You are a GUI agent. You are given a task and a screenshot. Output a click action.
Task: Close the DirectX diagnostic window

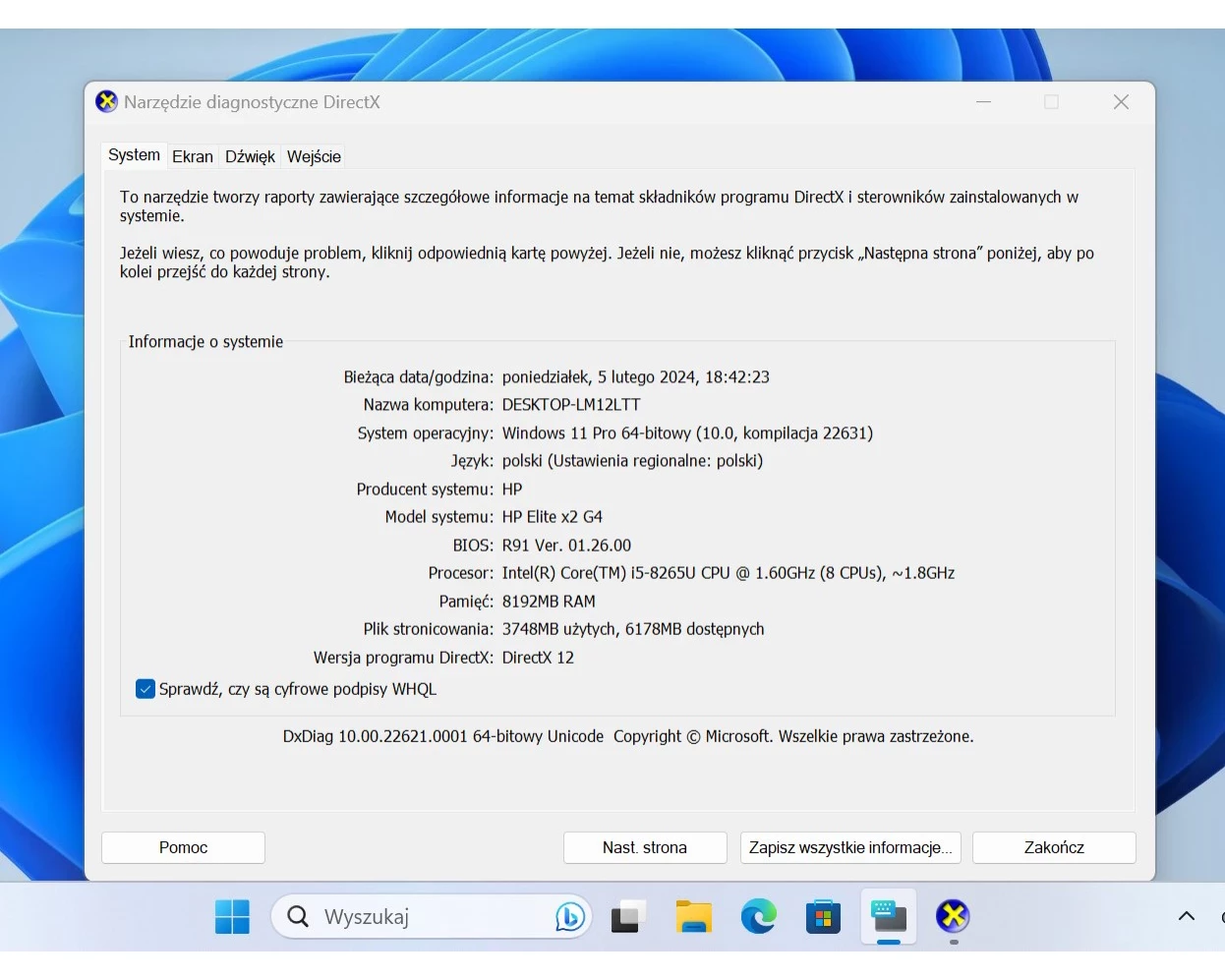[x=1121, y=102]
